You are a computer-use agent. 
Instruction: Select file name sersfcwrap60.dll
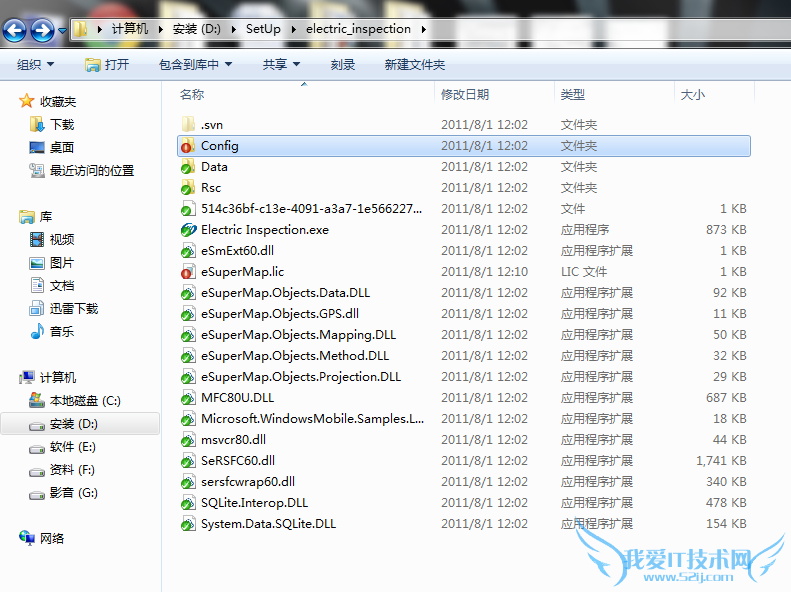click(x=248, y=482)
